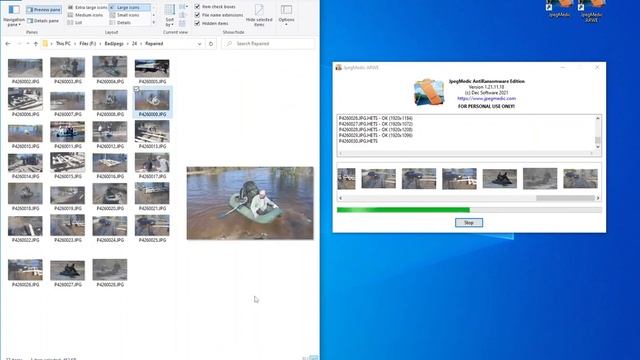Open the Recent locations dropdown arrow
This screenshot has width=640, height=360.
28,44
